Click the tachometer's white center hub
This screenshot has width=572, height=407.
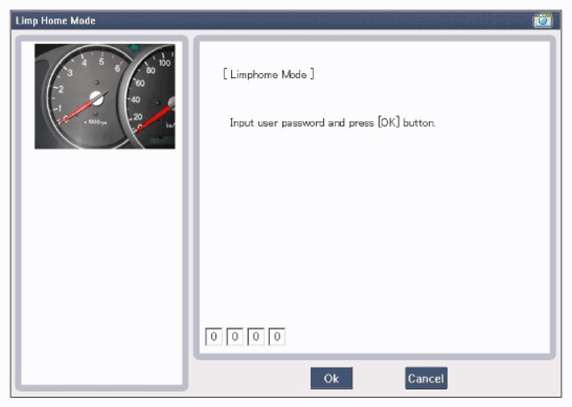(97, 98)
